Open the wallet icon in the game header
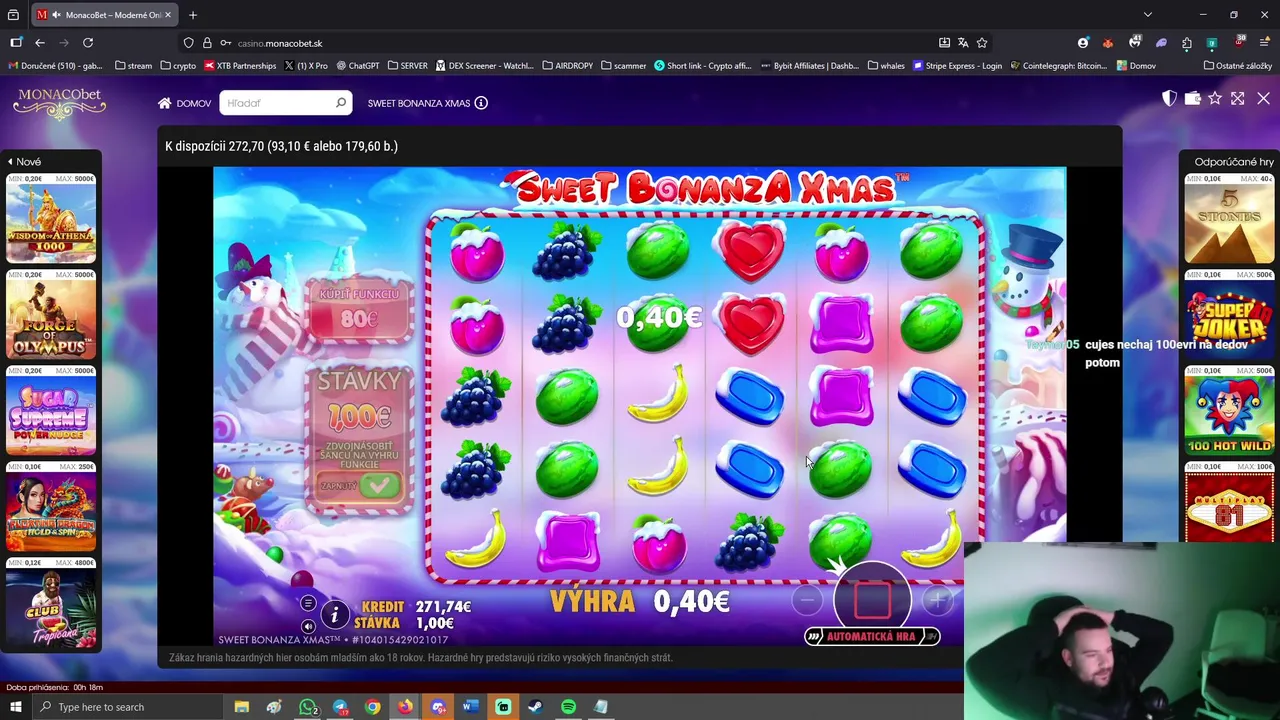 pos(1192,98)
